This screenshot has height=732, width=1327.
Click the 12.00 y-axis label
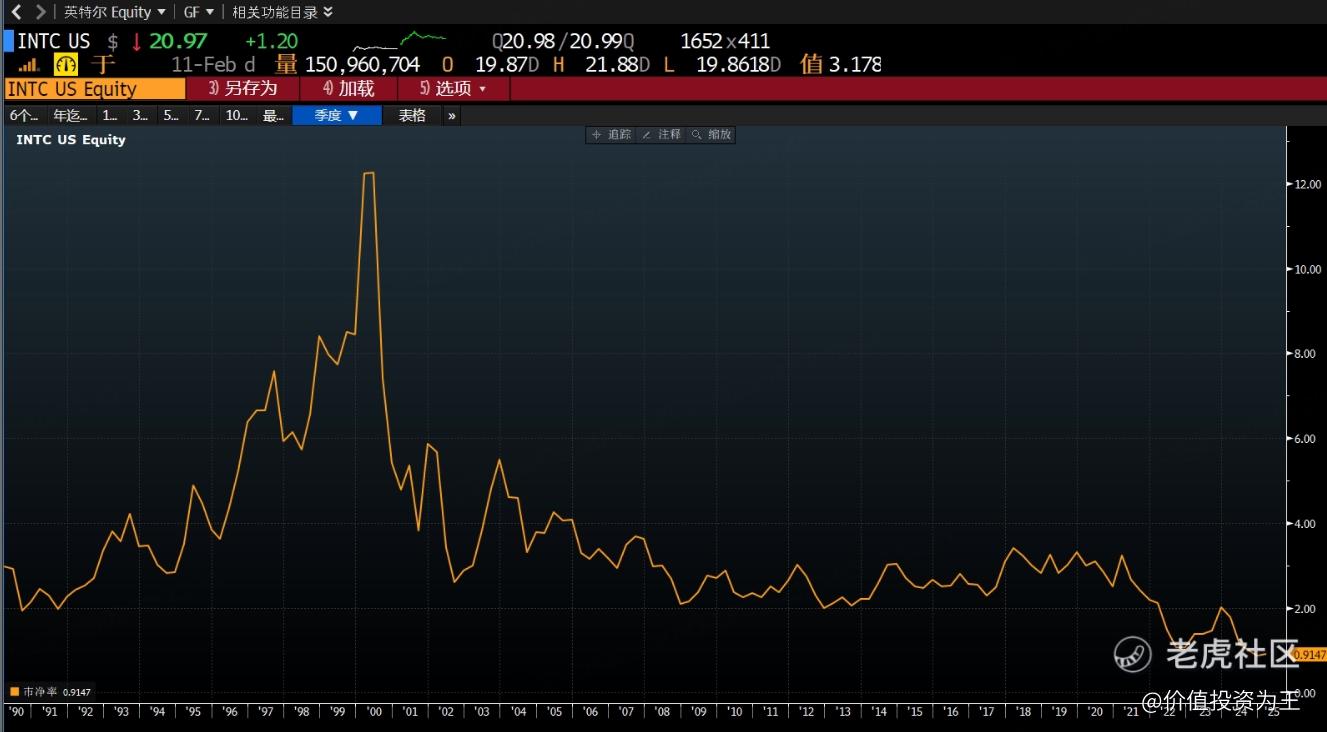(x=1308, y=185)
